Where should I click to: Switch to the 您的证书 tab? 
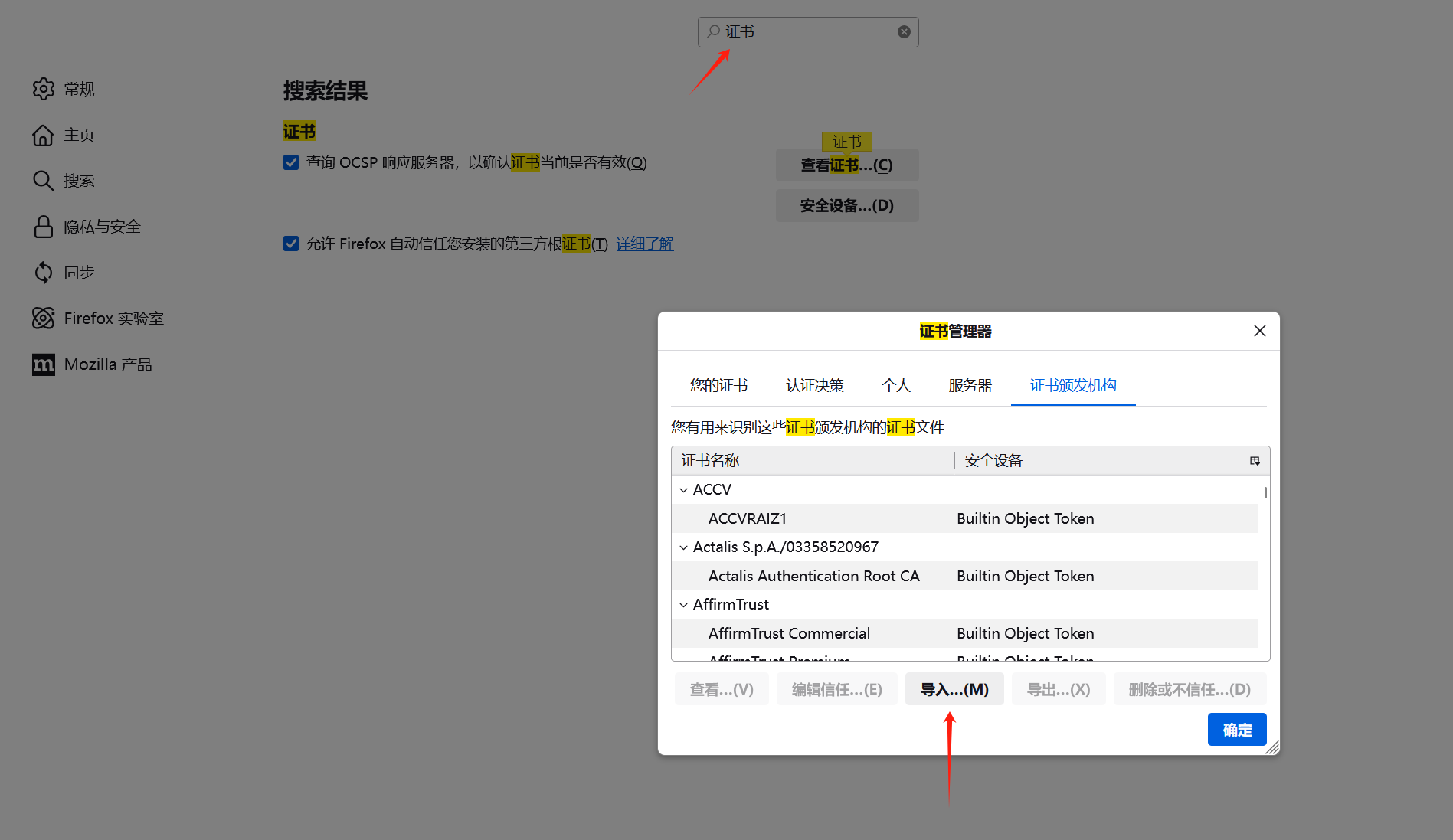(x=718, y=385)
